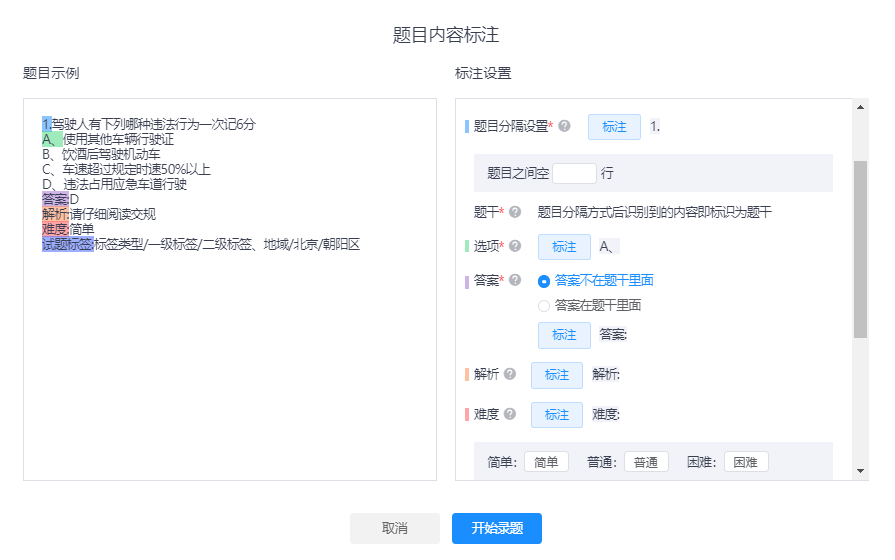The image size is (895, 560).
Task: Click text '题目分隔方式后识别到的内容即标识为题干'
Action: 655,212
